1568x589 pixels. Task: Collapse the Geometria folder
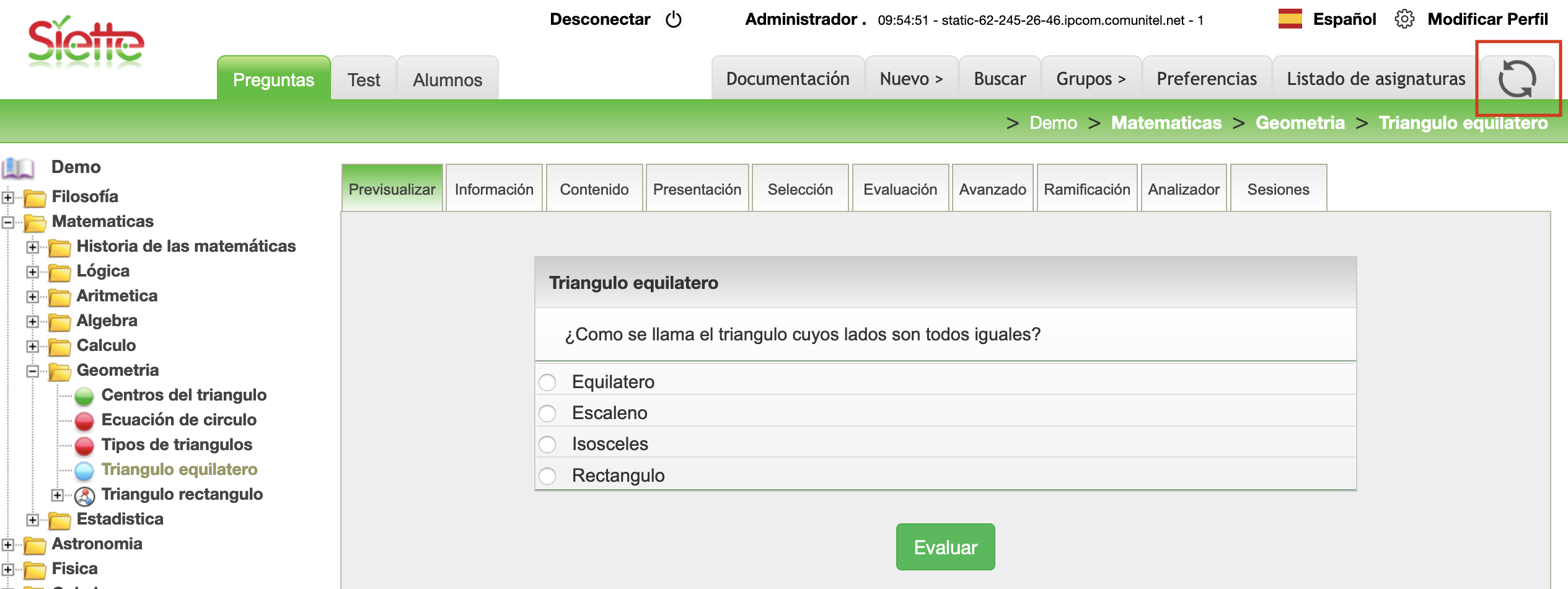pyautogui.click(x=33, y=371)
